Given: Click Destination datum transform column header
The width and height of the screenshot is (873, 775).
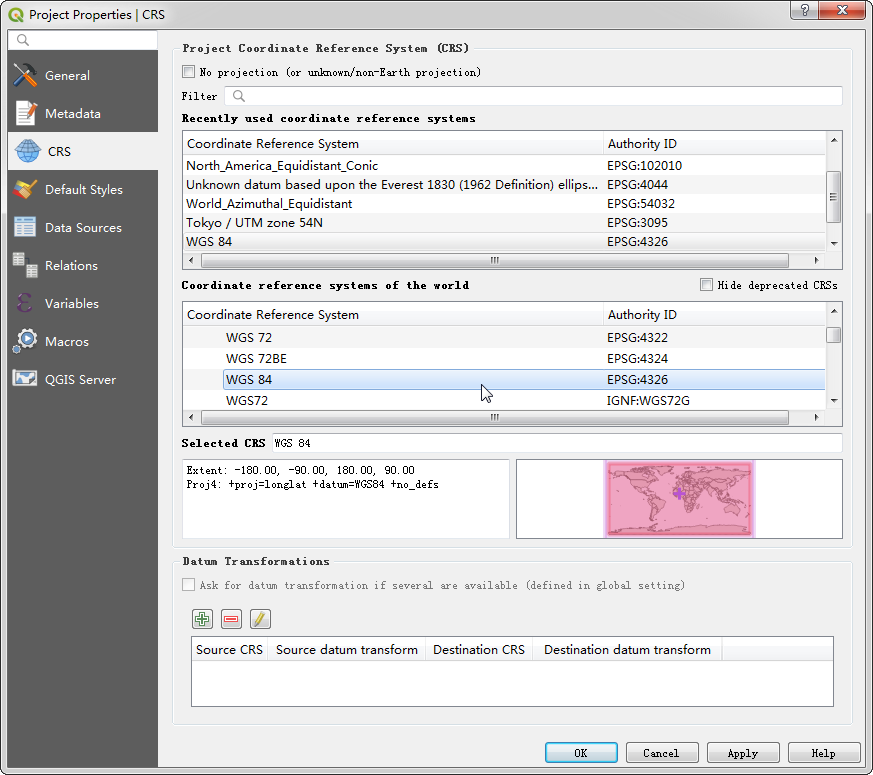Looking at the screenshot, I should coord(627,649).
